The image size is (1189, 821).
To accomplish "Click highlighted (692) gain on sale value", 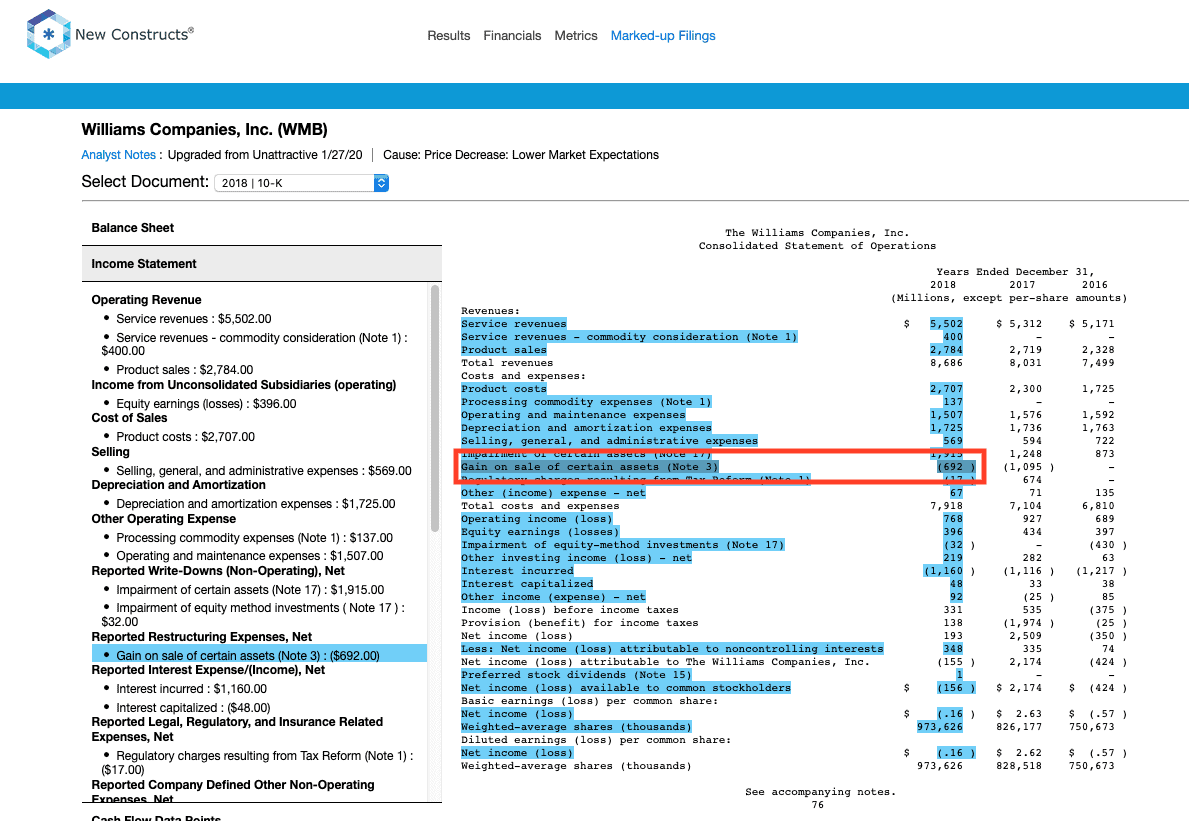I will pos(955,467).
